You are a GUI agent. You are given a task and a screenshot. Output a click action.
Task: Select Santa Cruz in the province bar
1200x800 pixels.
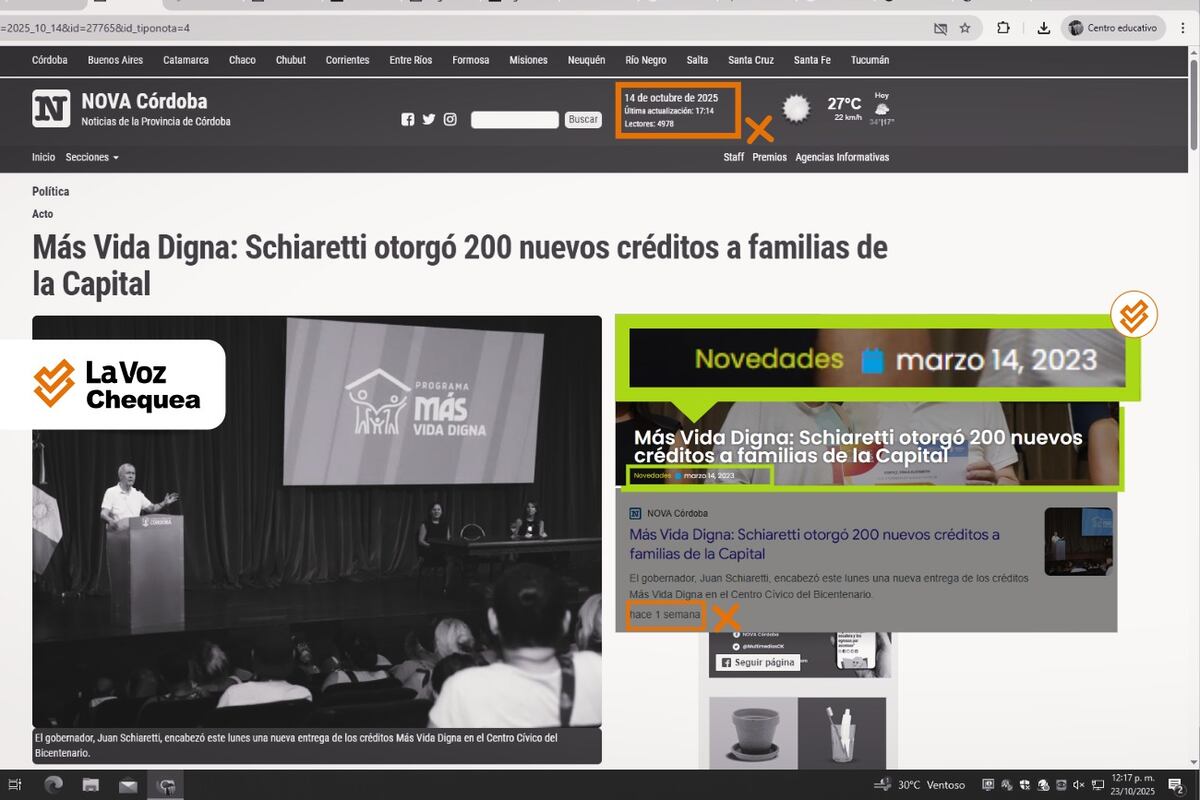tap(751, 60)
